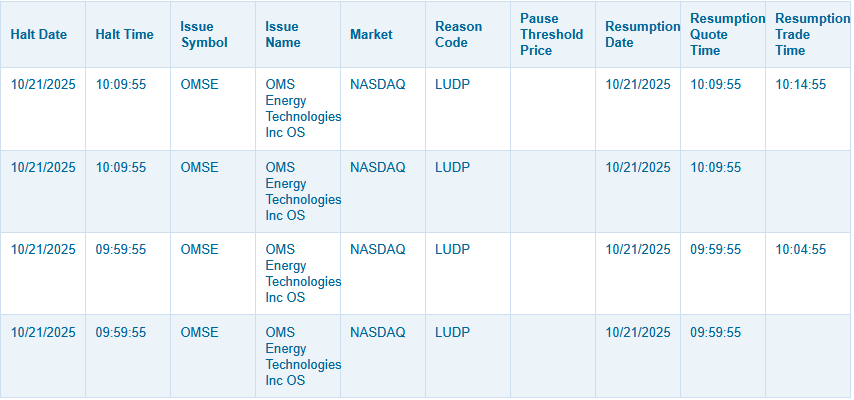
Task: Click the Reason Code column header
Action: [x=458, y=34]
